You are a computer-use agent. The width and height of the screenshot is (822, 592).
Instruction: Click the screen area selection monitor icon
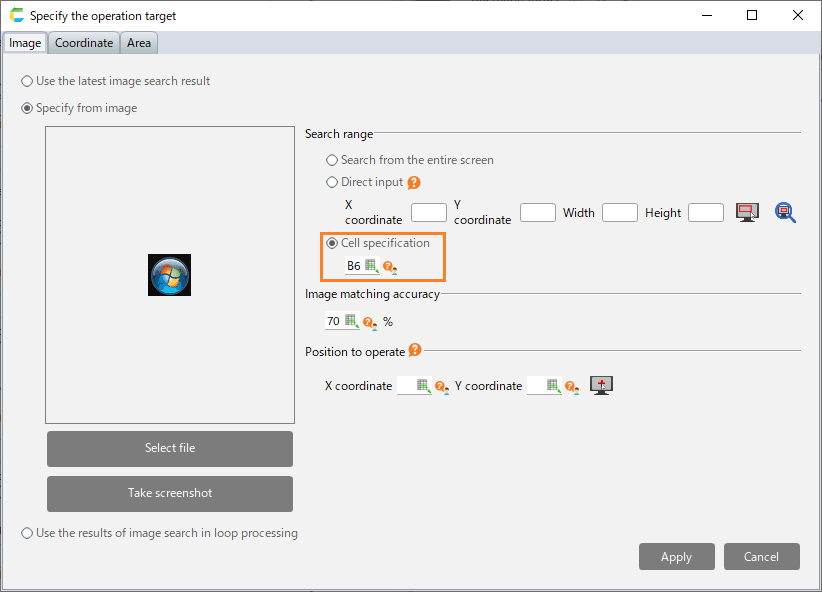[x=747, y=212]
